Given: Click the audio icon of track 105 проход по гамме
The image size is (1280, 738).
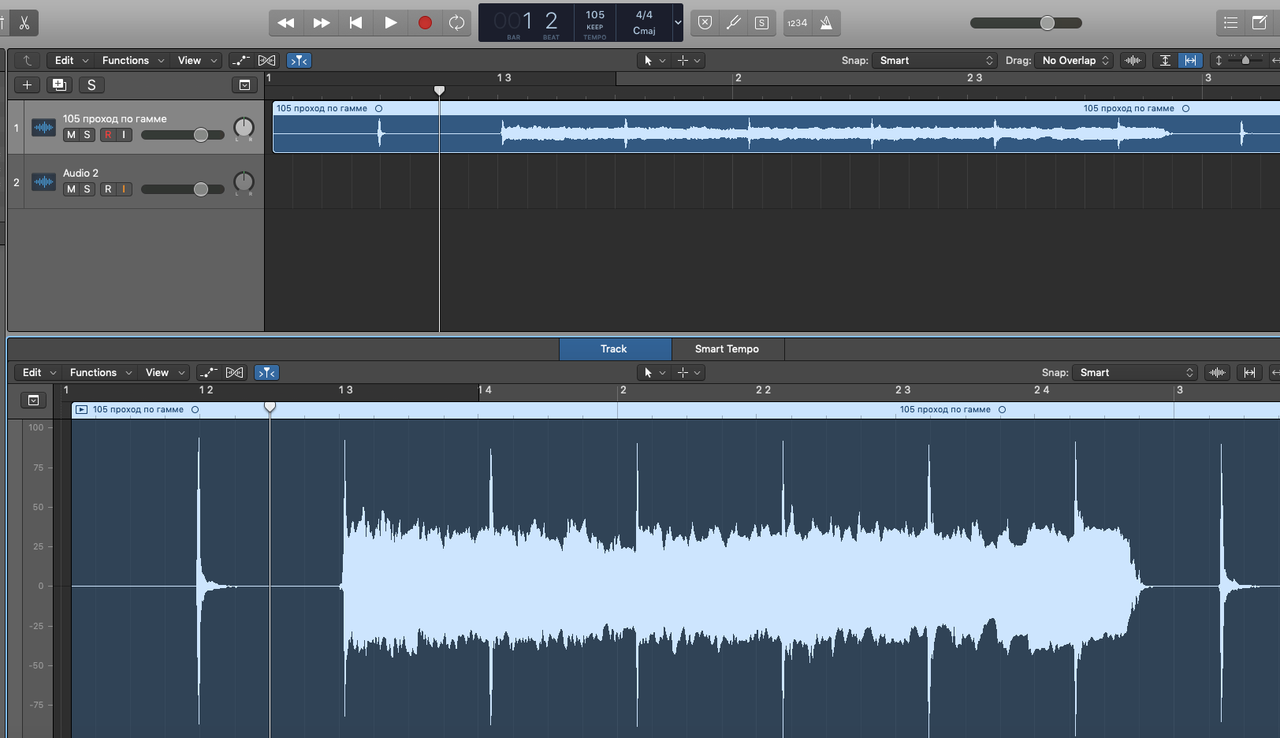Looking at the screenshot, I should pyautogui.click(x=44, y=127).
